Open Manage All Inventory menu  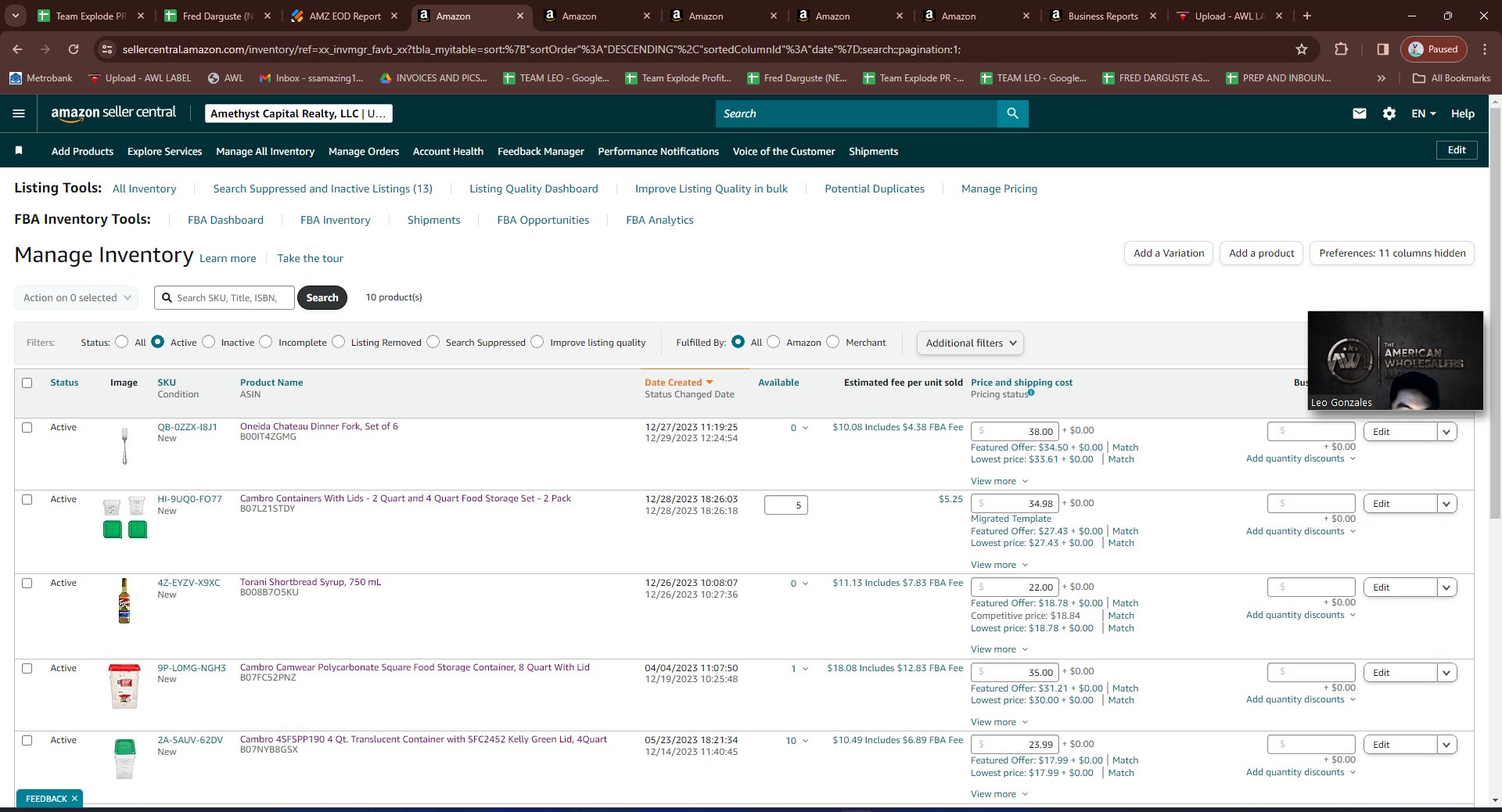(265, 151)
